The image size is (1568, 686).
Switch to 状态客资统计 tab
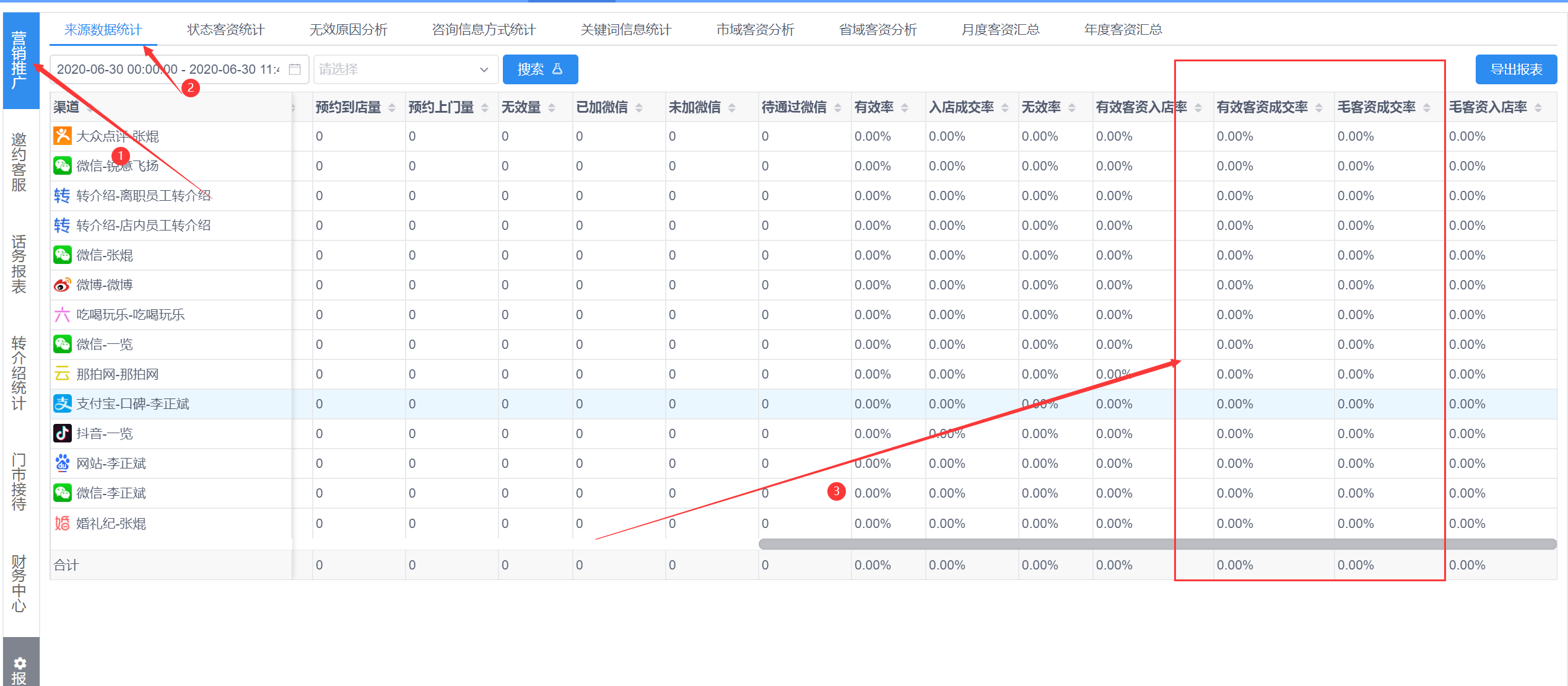point(225,30)
